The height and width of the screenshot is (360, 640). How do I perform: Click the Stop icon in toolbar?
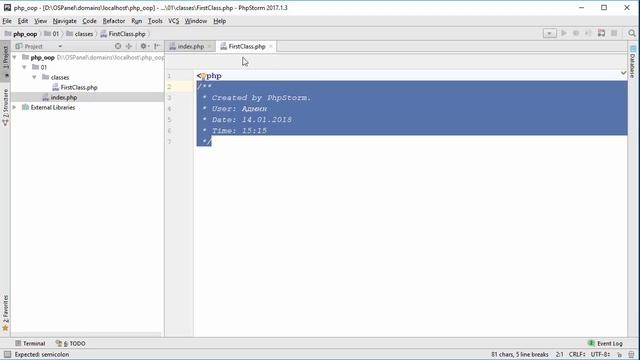(614, 33)
